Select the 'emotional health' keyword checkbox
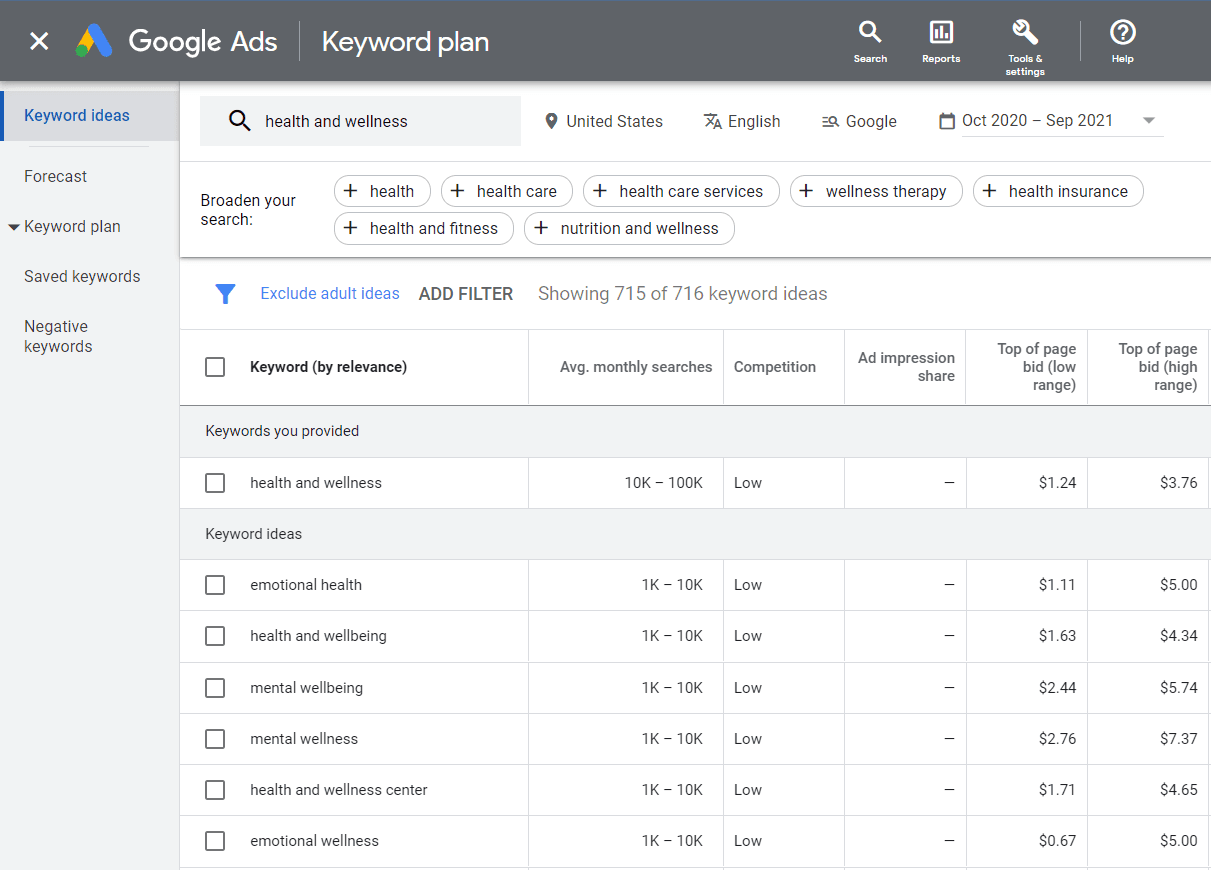Image resolution: width=1211 pixels, height=870 pixels. coord(215,585)
